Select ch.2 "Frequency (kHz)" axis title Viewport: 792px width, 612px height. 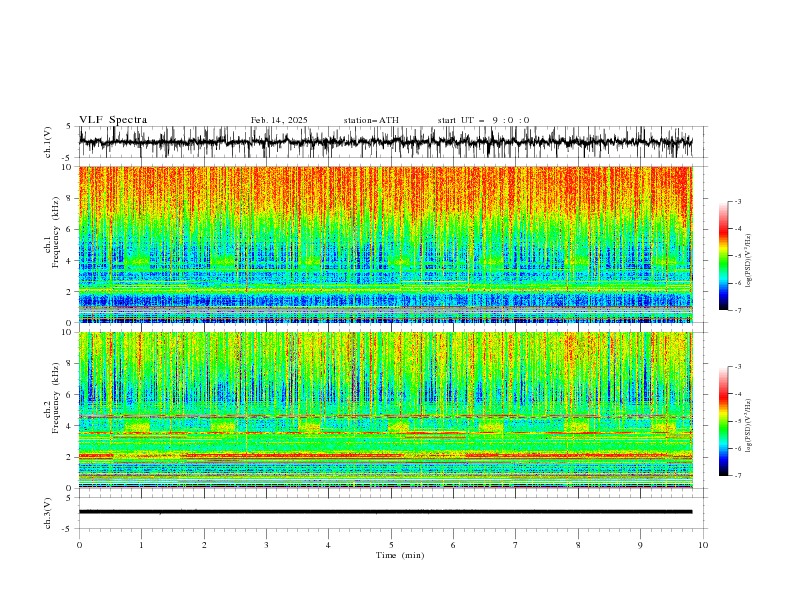coord(56,398)
